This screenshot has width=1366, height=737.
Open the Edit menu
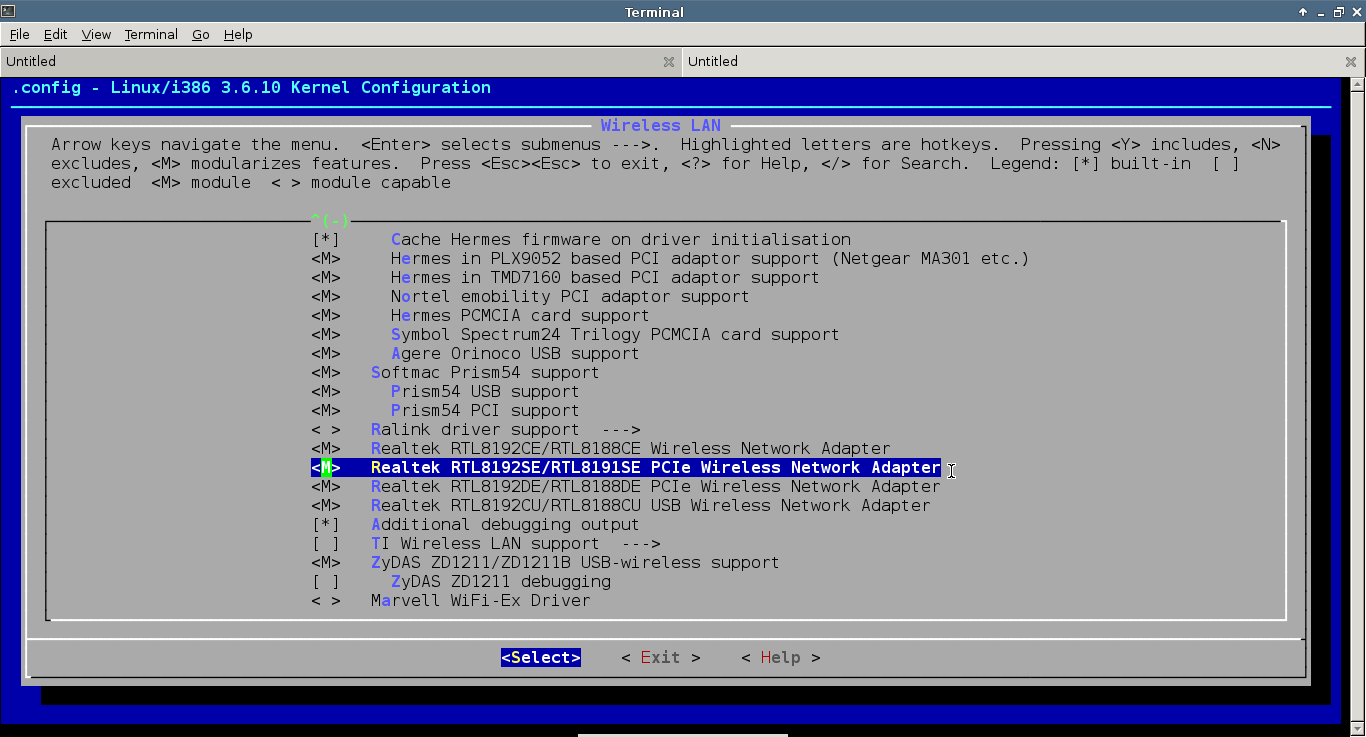click(x=55, y=34)
